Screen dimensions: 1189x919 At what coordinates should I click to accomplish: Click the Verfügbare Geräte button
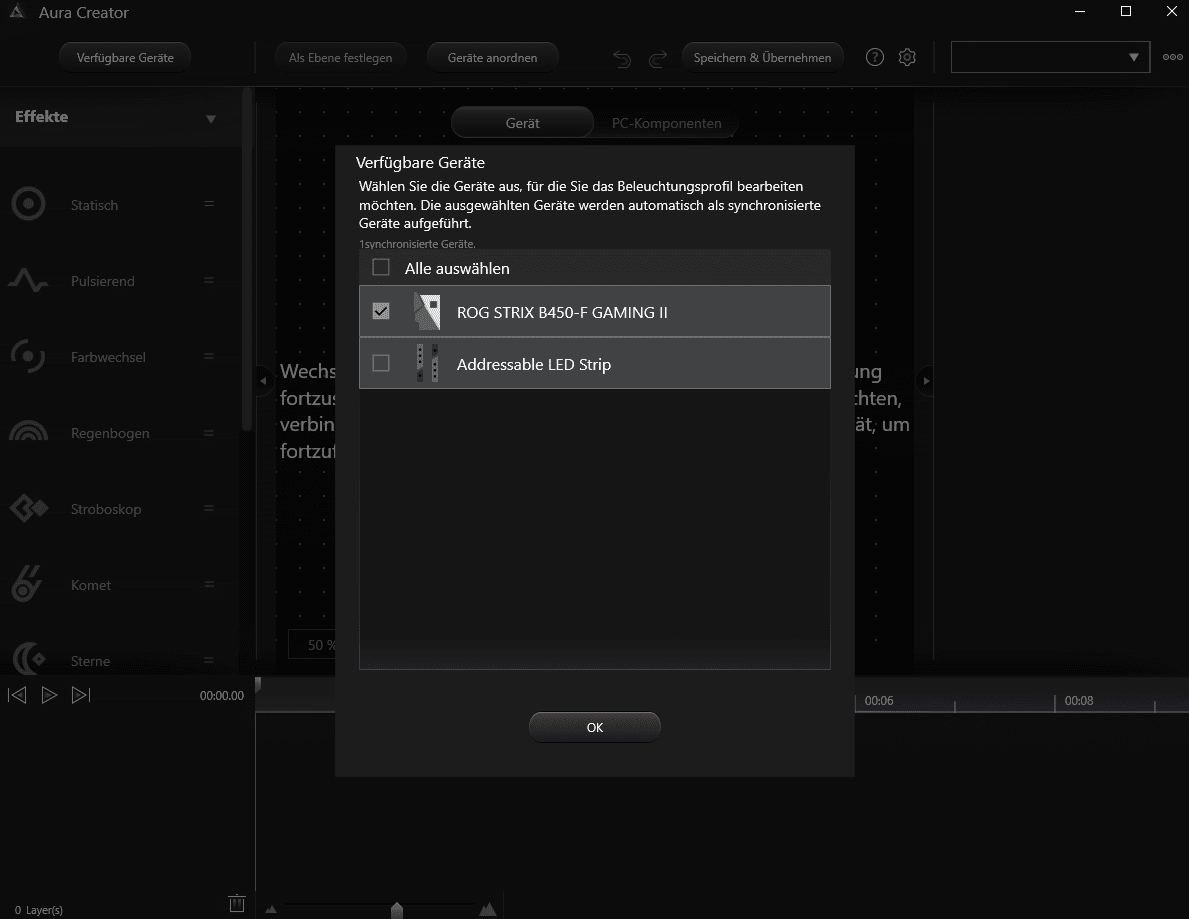point(125,58)
